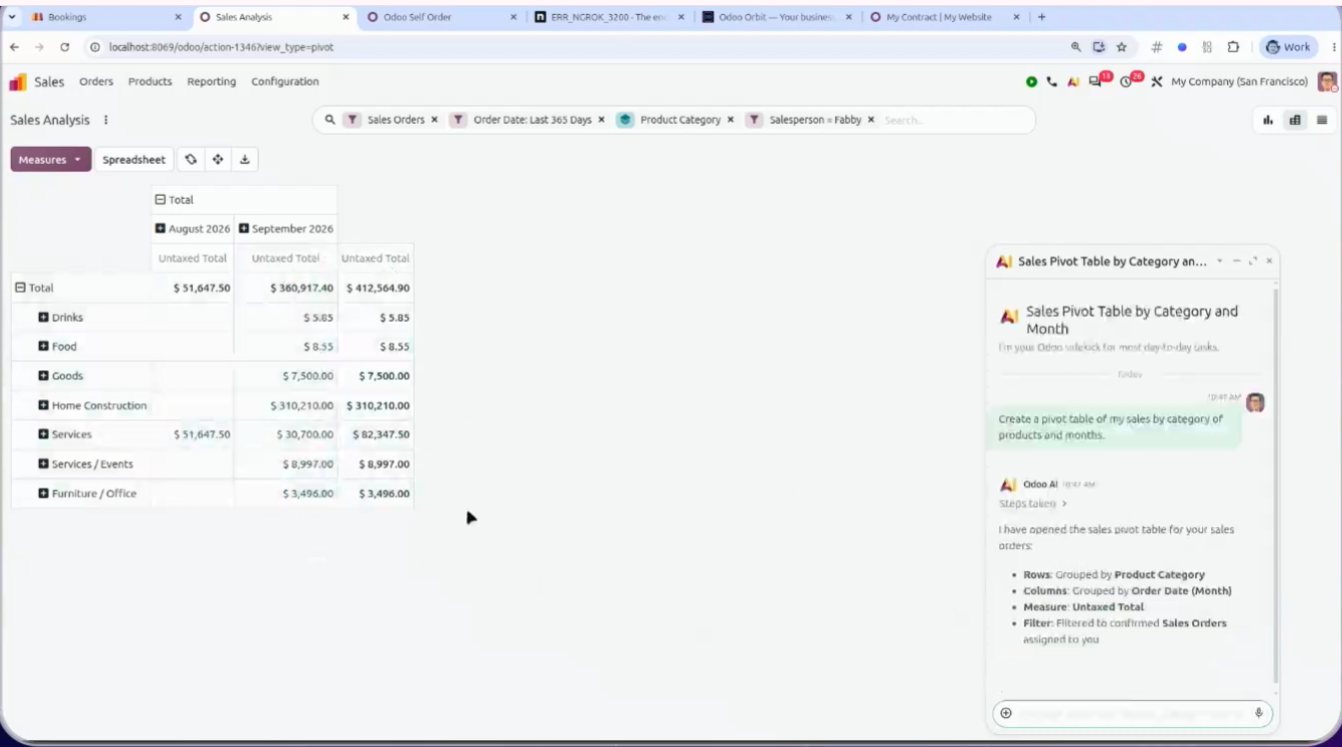Expand the Food row
Image resolution: width=1342 pixels, height=747 pixels.
click(x=43, y=346)
